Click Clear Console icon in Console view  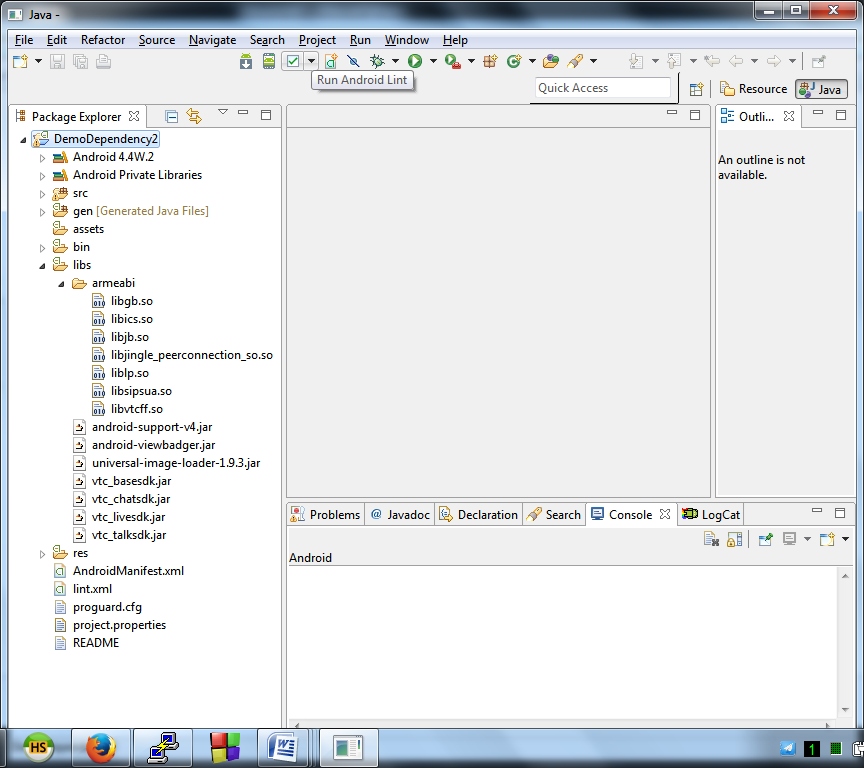pos(711,539)
